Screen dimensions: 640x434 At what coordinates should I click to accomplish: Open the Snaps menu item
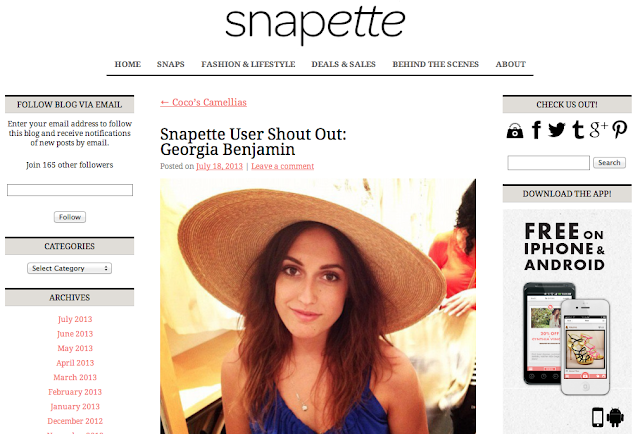point(171,64)
